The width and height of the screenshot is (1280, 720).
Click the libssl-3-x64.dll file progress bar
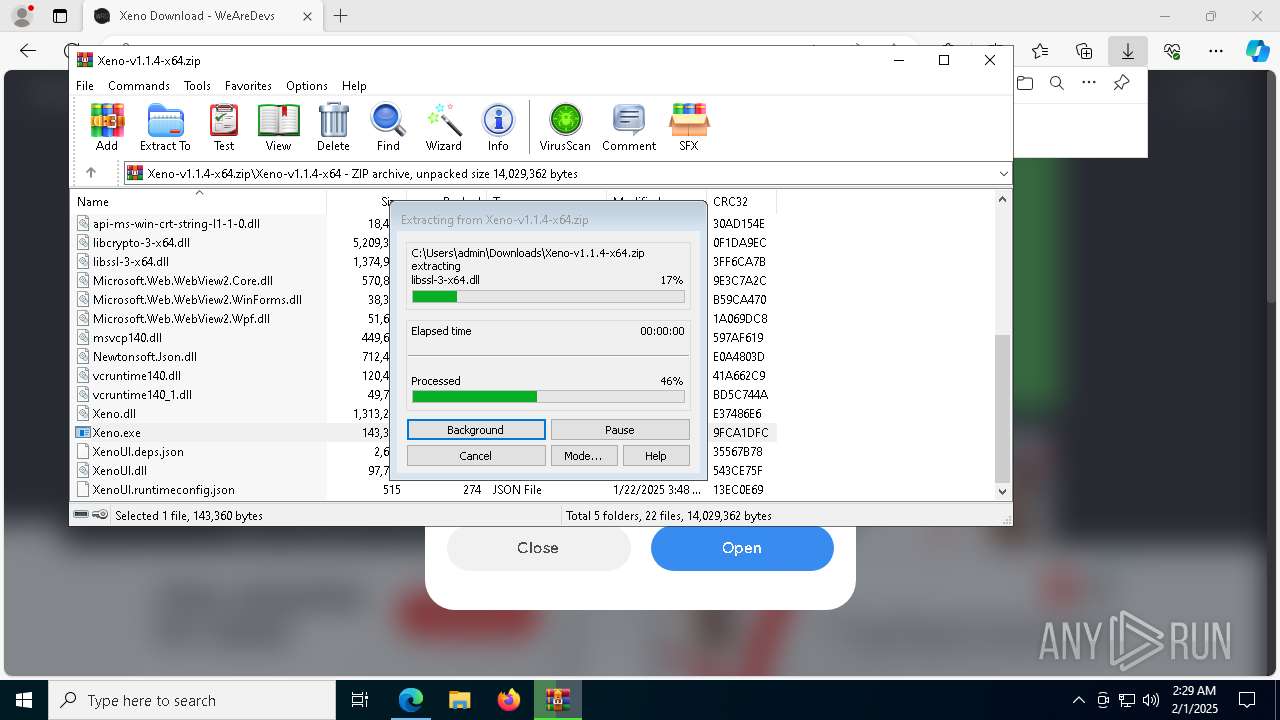coord(548,297)
